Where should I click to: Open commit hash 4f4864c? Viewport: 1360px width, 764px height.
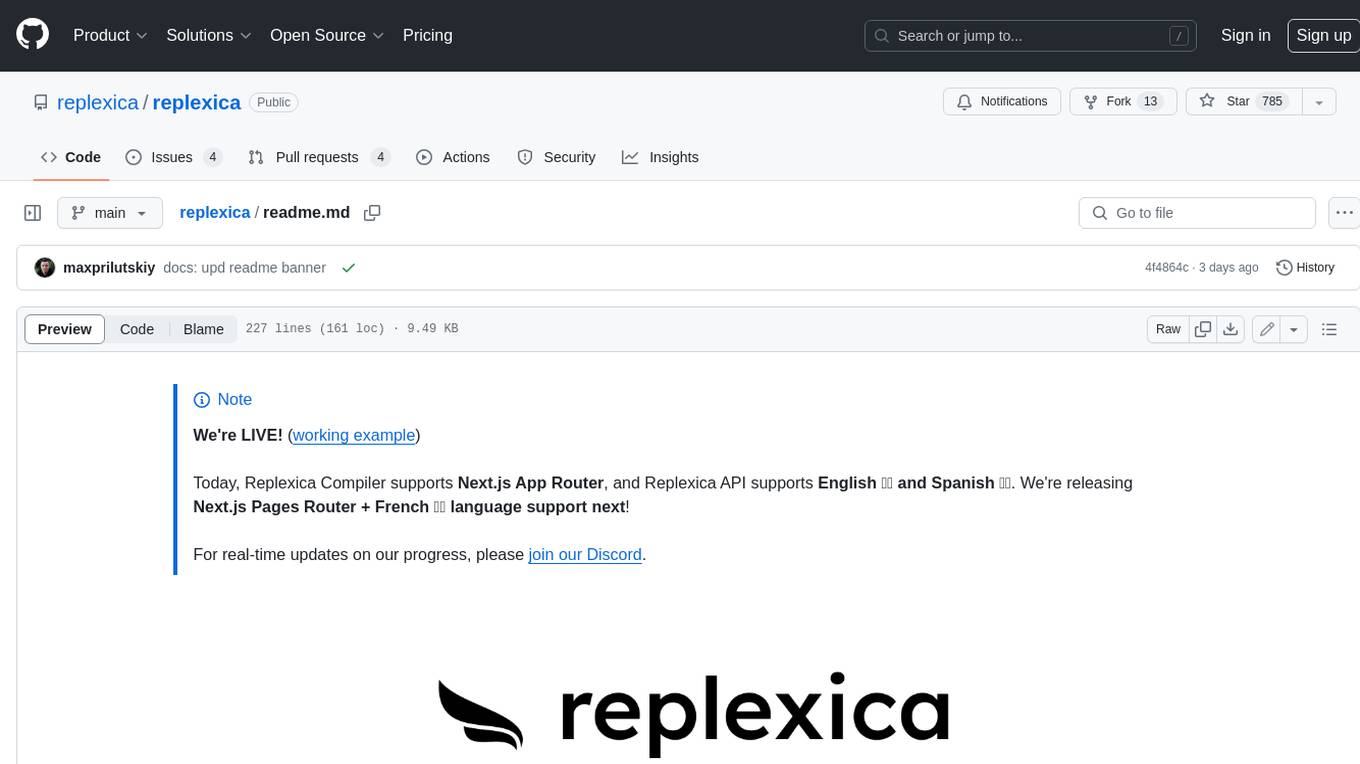1167,267
